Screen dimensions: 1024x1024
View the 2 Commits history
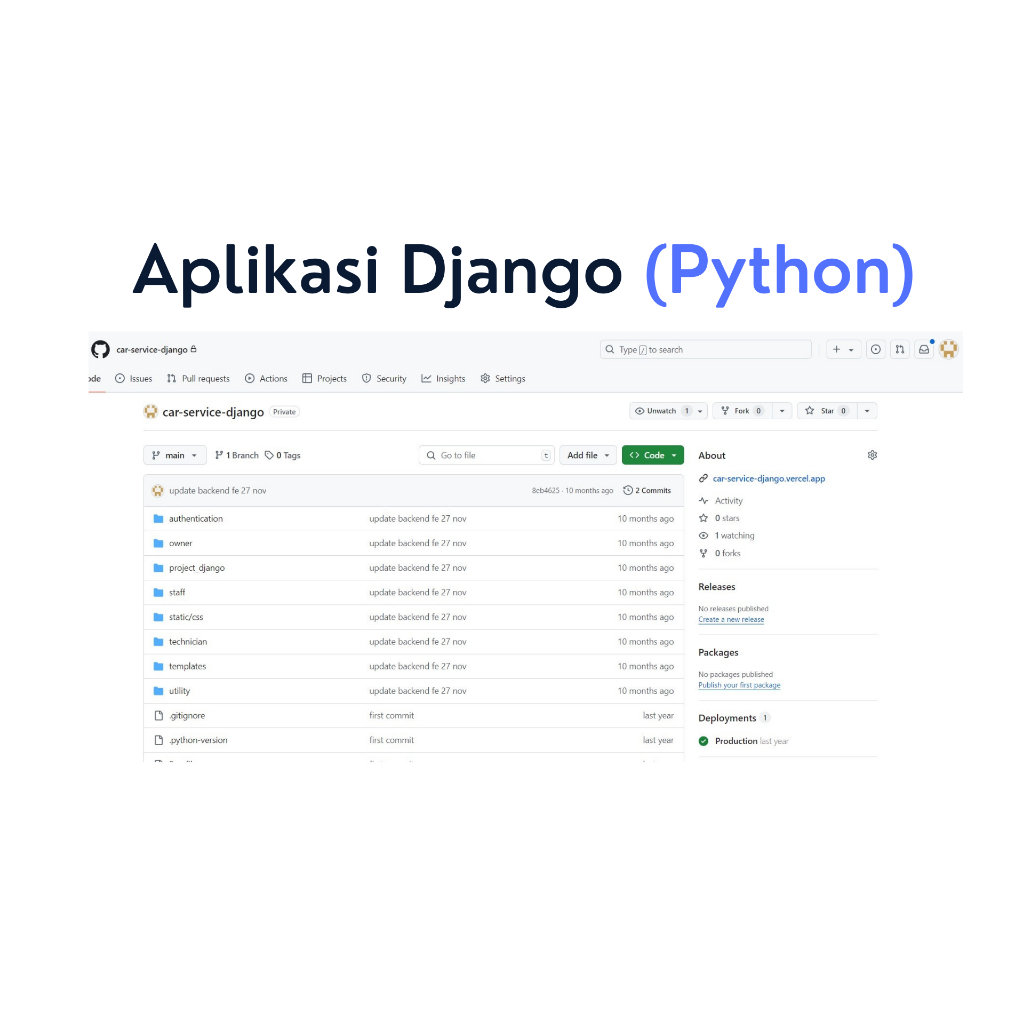point(647,490)
